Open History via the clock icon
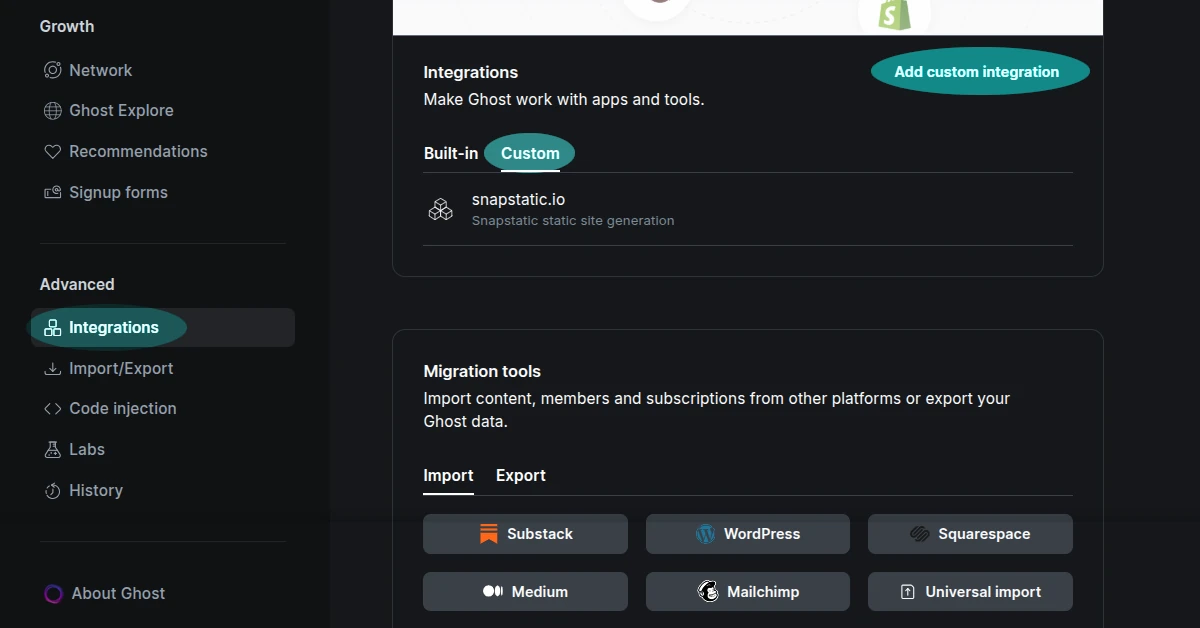 point(52,490)
